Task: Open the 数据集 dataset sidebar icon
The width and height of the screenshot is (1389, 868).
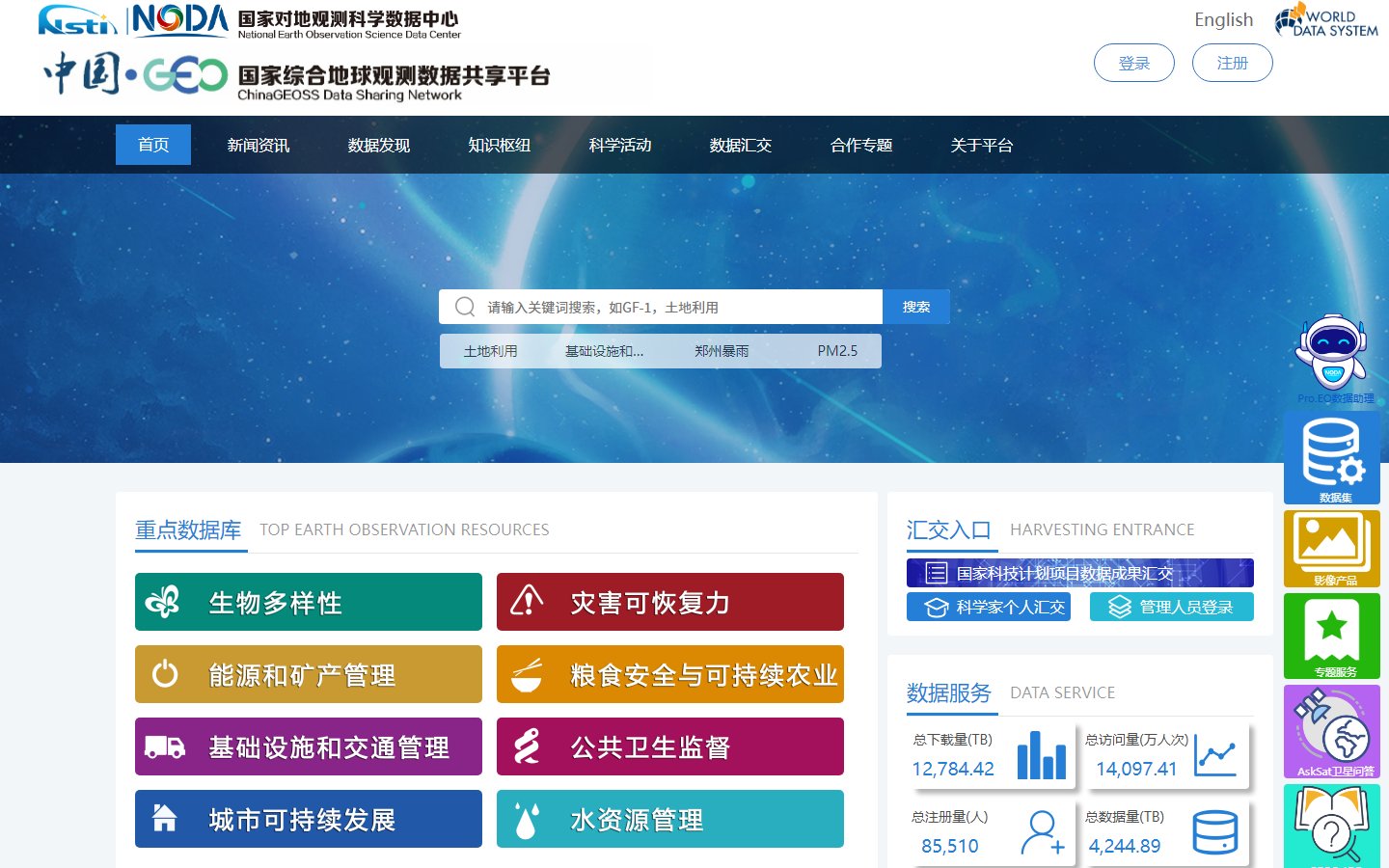Action: [x=1332, y=458]
